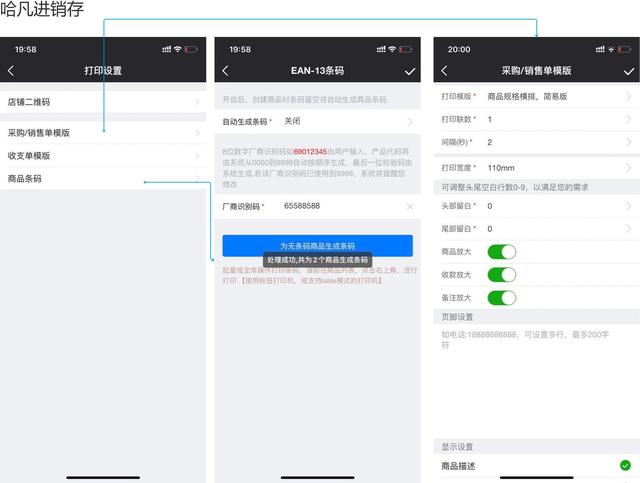The image size is (640, 483).
Task: Go back from the EAN-13条码 screen
Action: pos(225,71)
